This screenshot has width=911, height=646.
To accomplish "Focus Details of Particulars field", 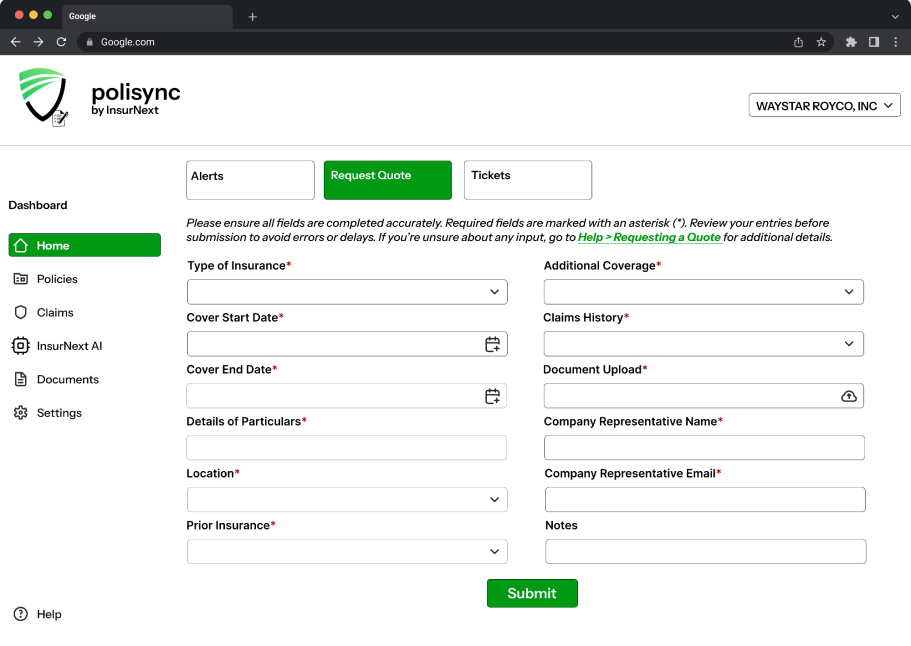I will (x=347, y=448).
